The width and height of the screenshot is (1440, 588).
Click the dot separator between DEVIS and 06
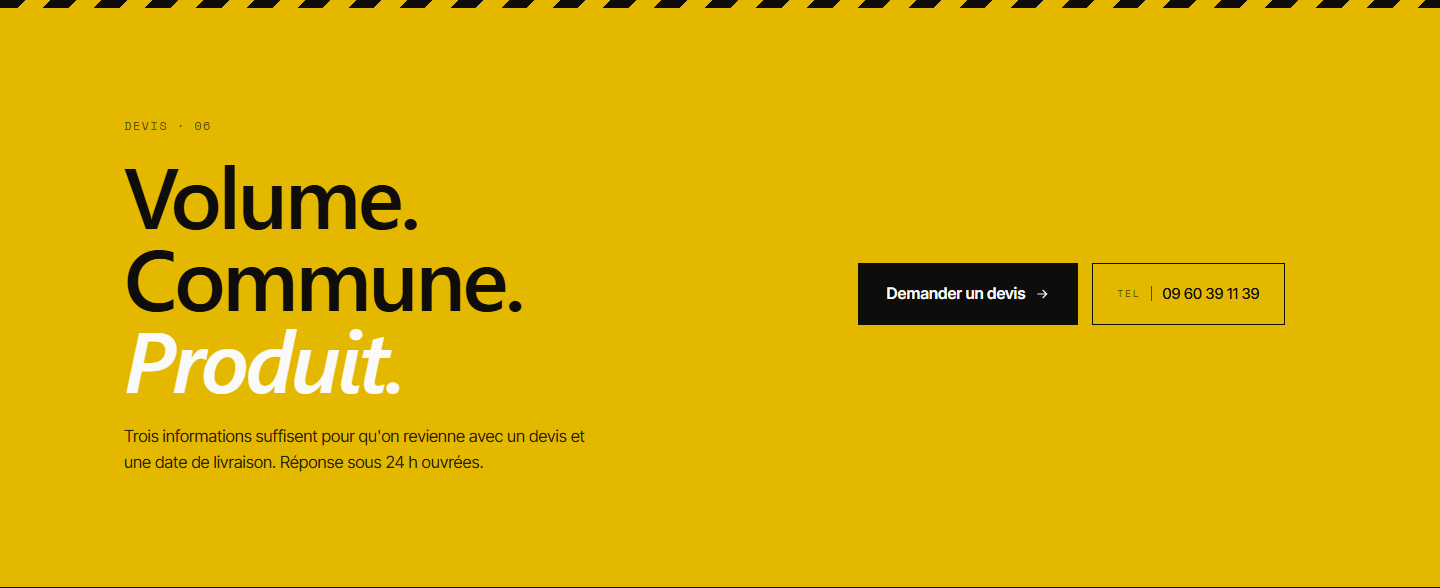coord(181,126)
